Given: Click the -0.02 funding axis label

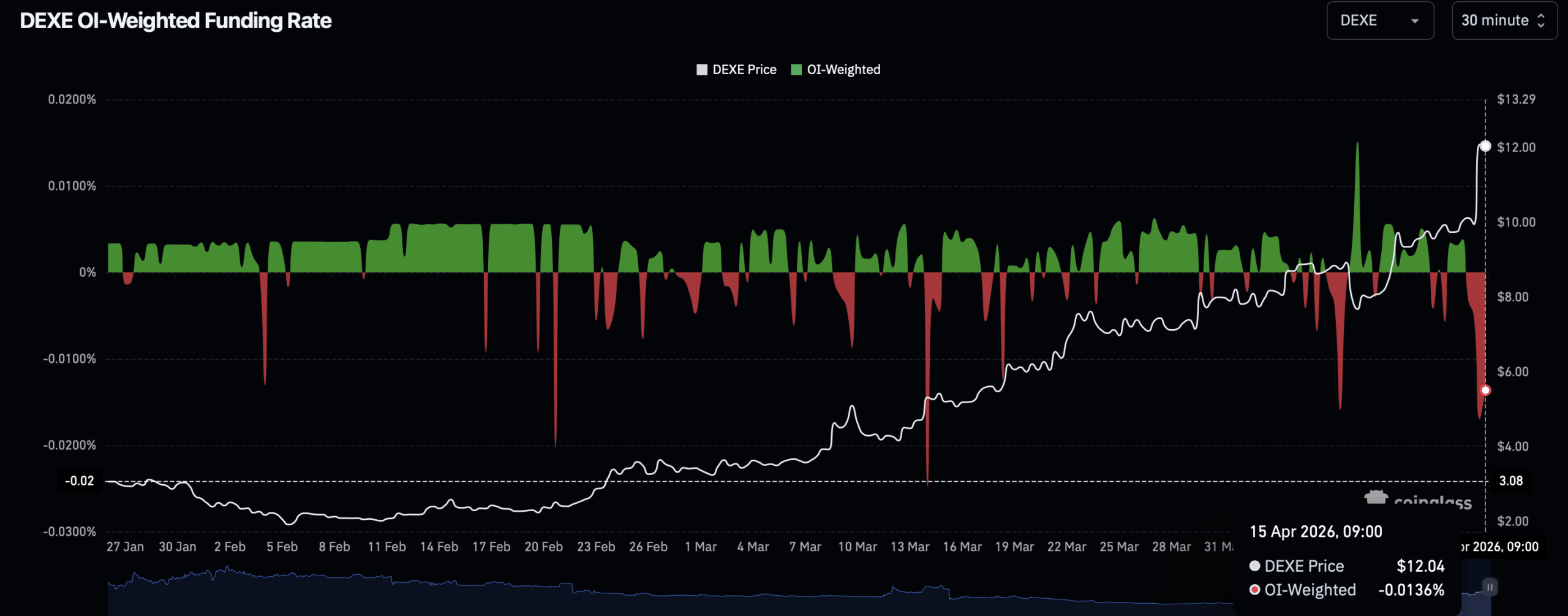Looking at the screenshot, I should pos(80,481).
